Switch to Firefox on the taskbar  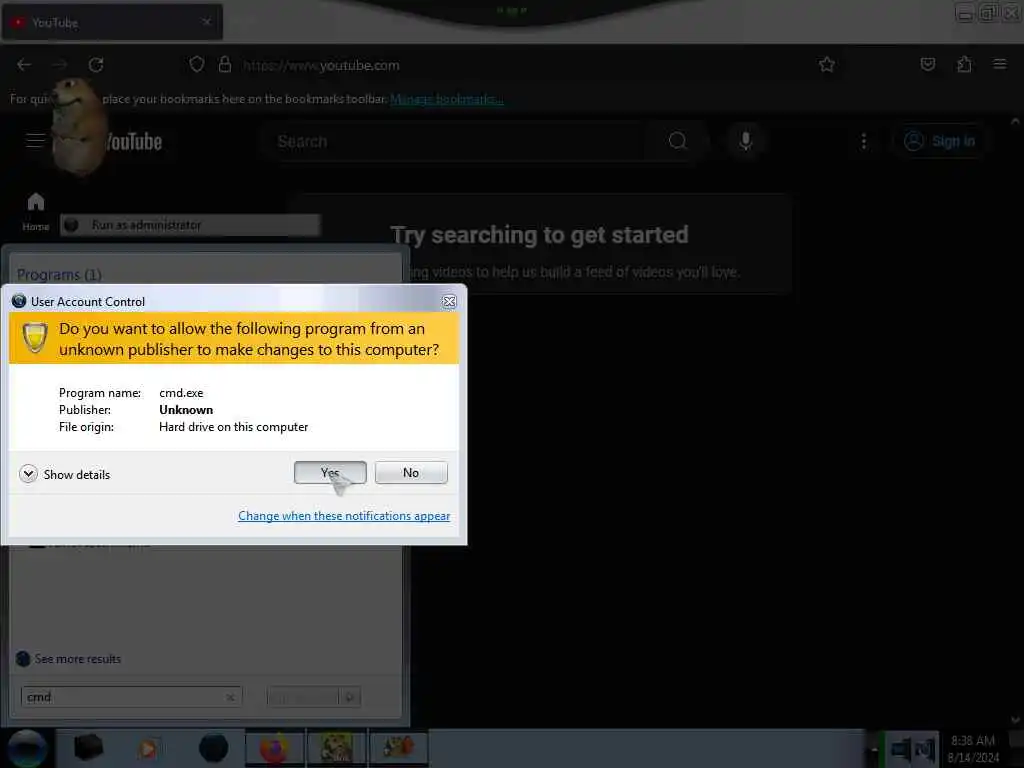(x=274, y=748)
